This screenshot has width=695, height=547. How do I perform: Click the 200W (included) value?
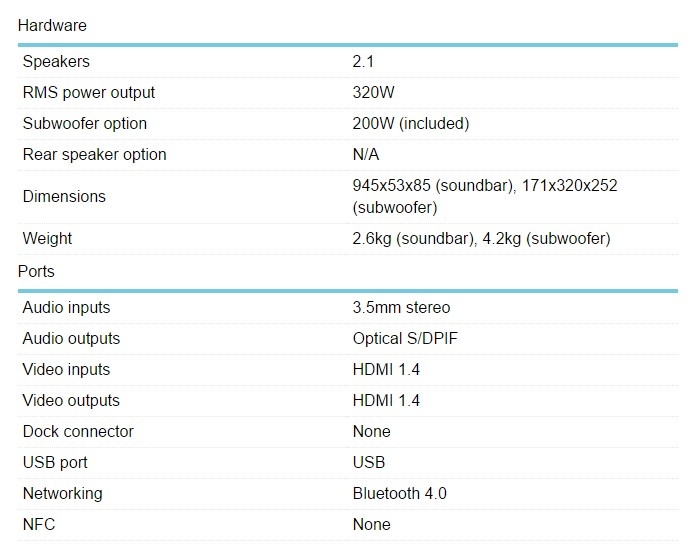(411, 124)
